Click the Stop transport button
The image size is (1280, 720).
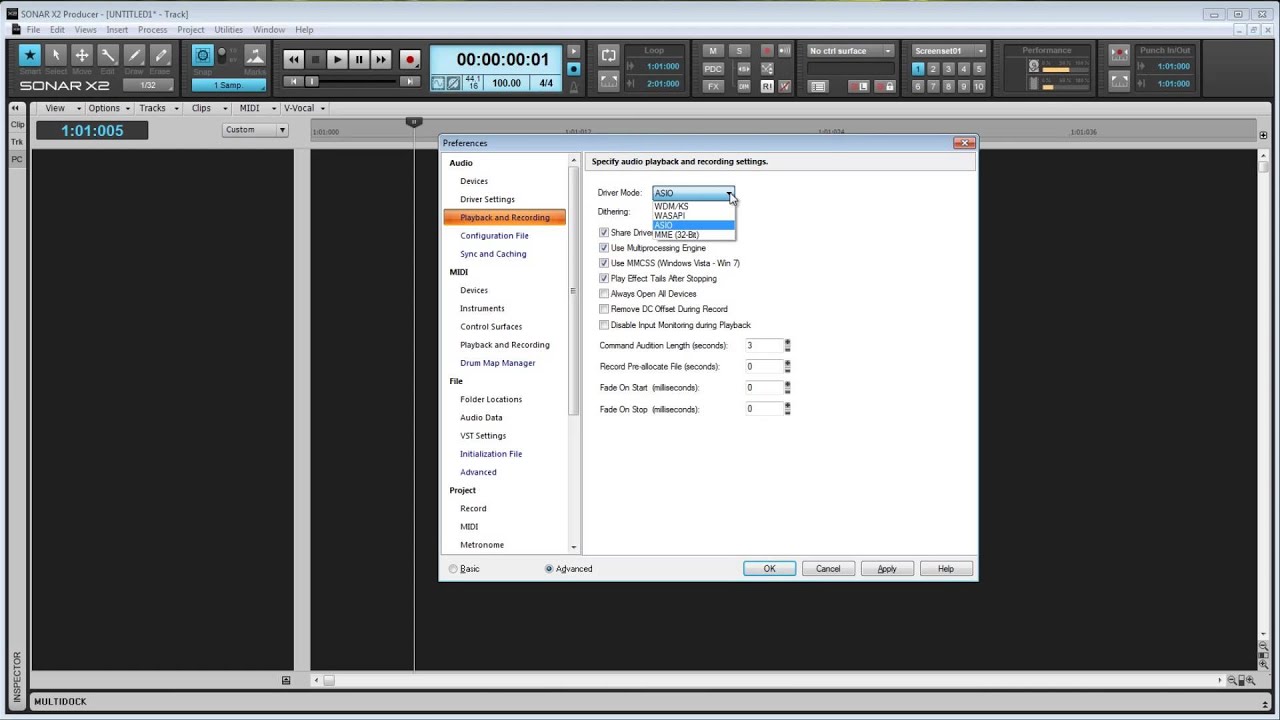(315, 60)
